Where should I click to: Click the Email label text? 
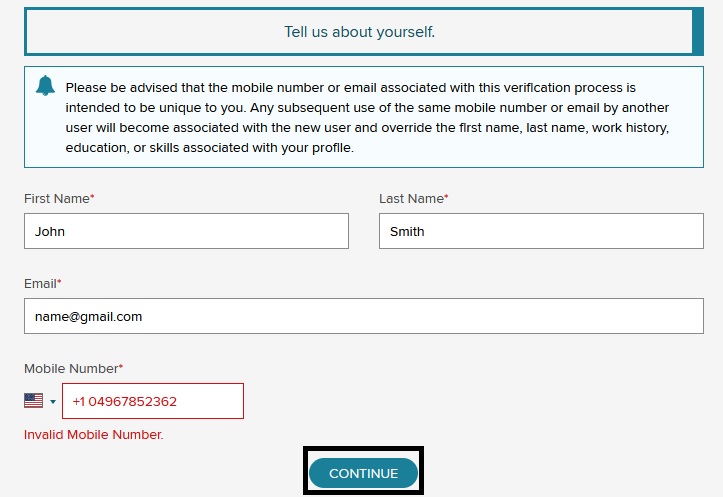40,284
